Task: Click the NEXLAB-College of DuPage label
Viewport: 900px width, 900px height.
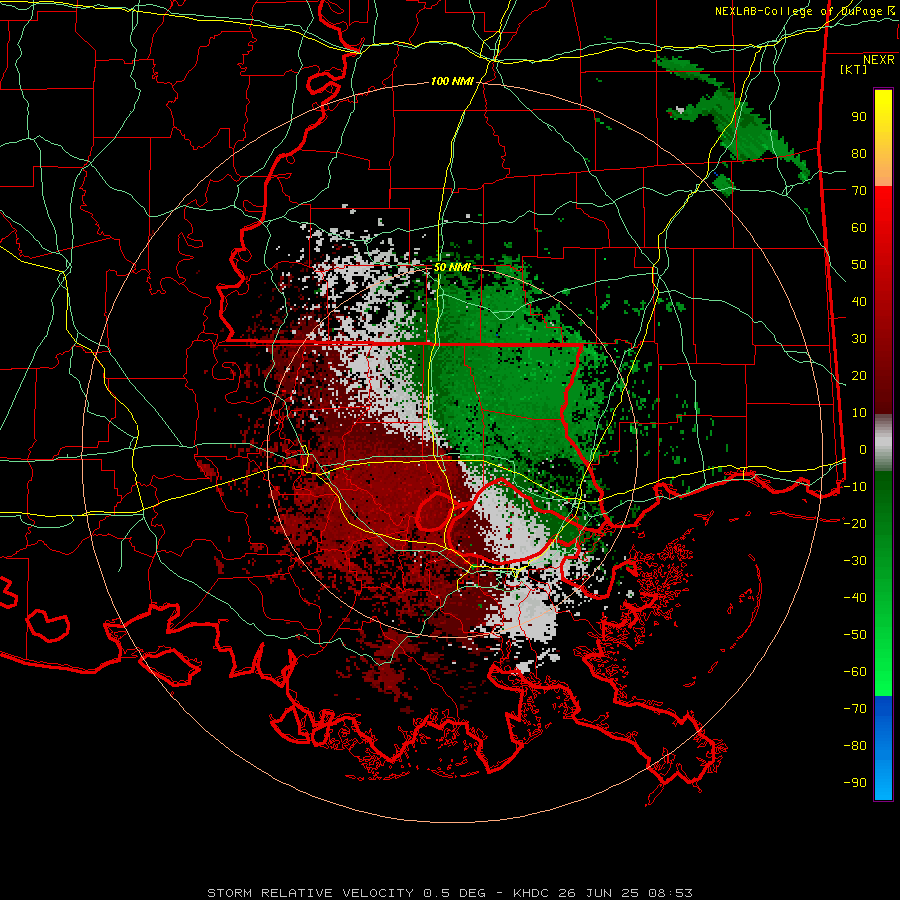Action: click(x=804, y=11)
